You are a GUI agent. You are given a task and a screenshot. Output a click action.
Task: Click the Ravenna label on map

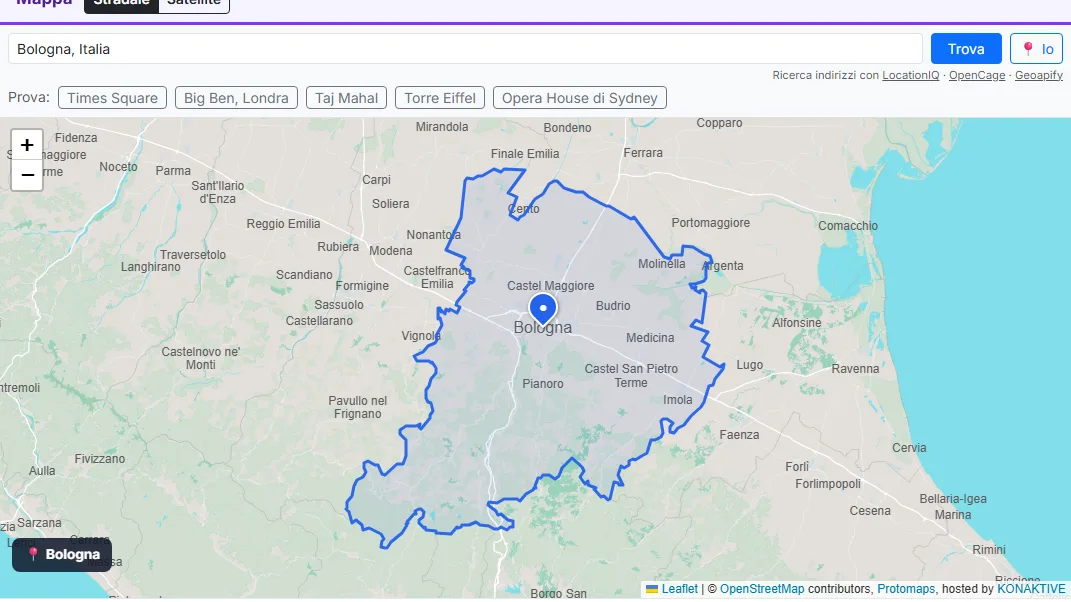click(855, 369)
